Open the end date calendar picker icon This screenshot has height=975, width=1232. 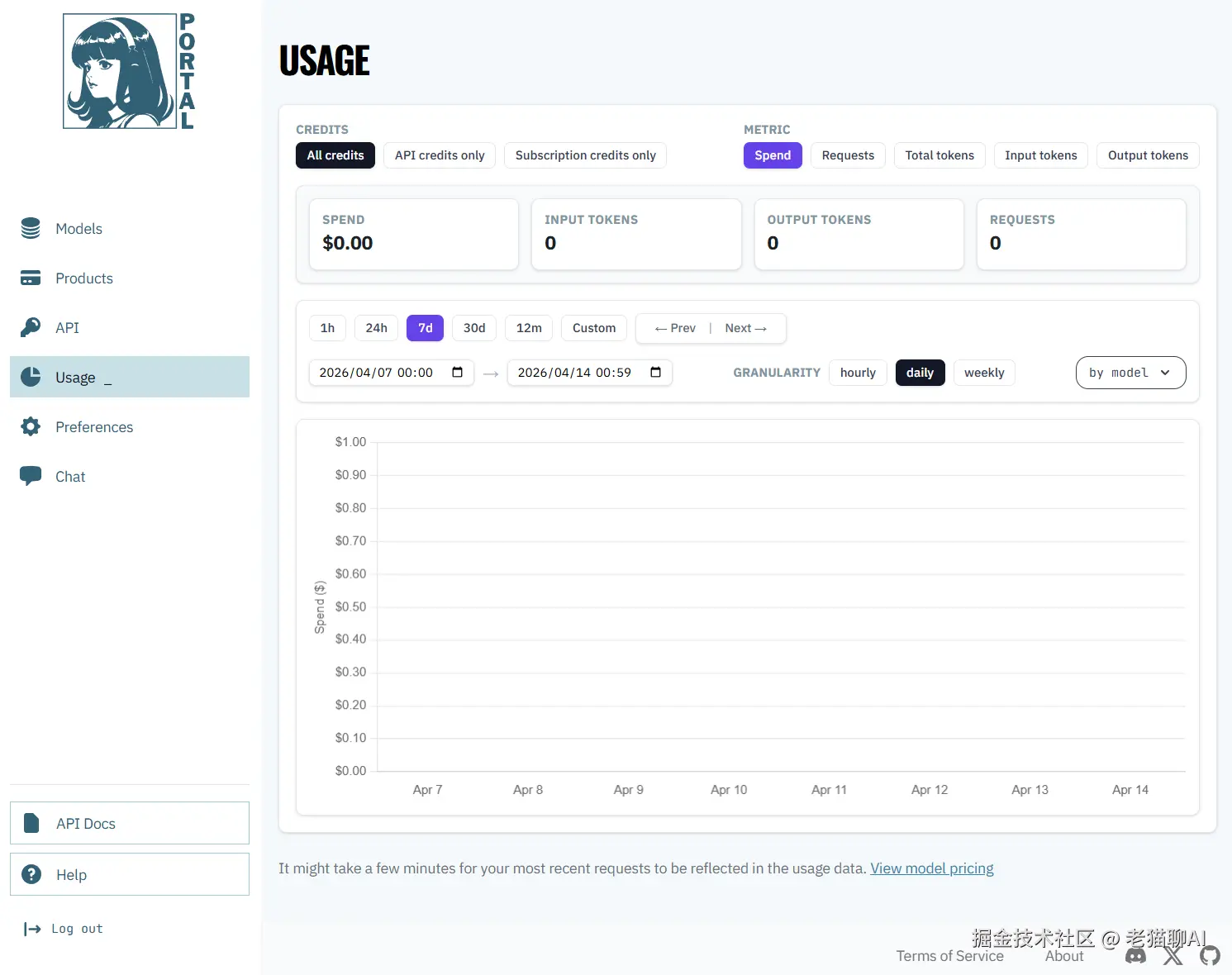(x=655, y=373)
